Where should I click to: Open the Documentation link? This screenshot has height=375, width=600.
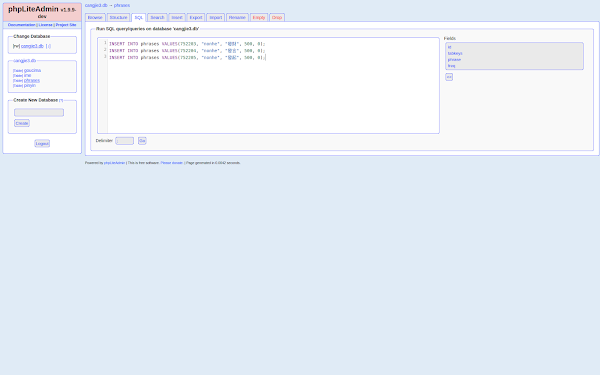click(x=21, y=25)
